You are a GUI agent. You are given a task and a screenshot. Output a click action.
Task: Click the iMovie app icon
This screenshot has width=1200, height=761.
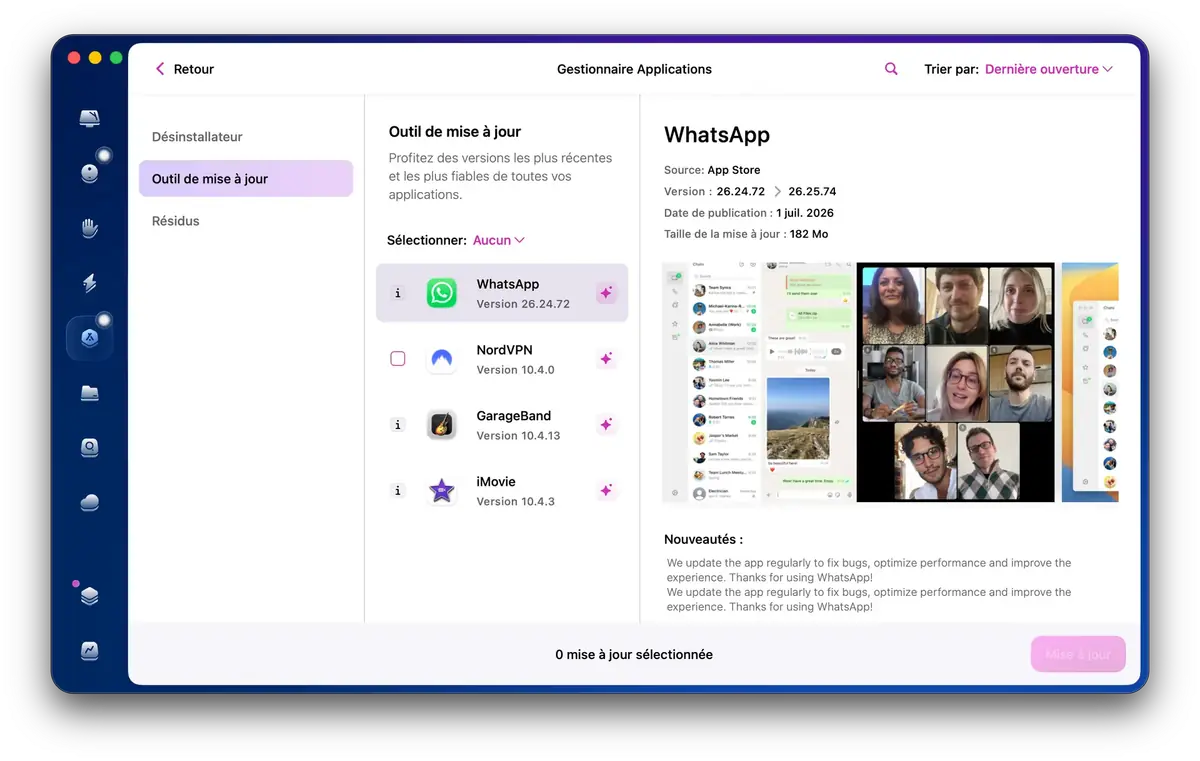(442, 491)
